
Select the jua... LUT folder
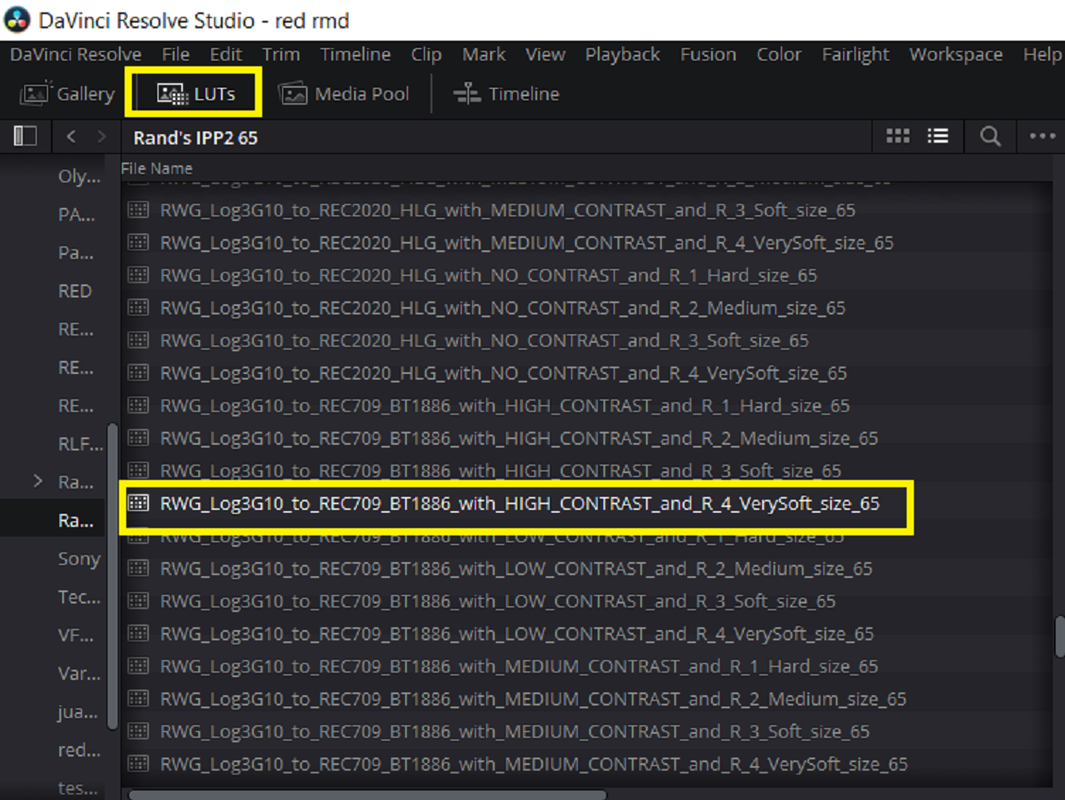click(78, 712)
